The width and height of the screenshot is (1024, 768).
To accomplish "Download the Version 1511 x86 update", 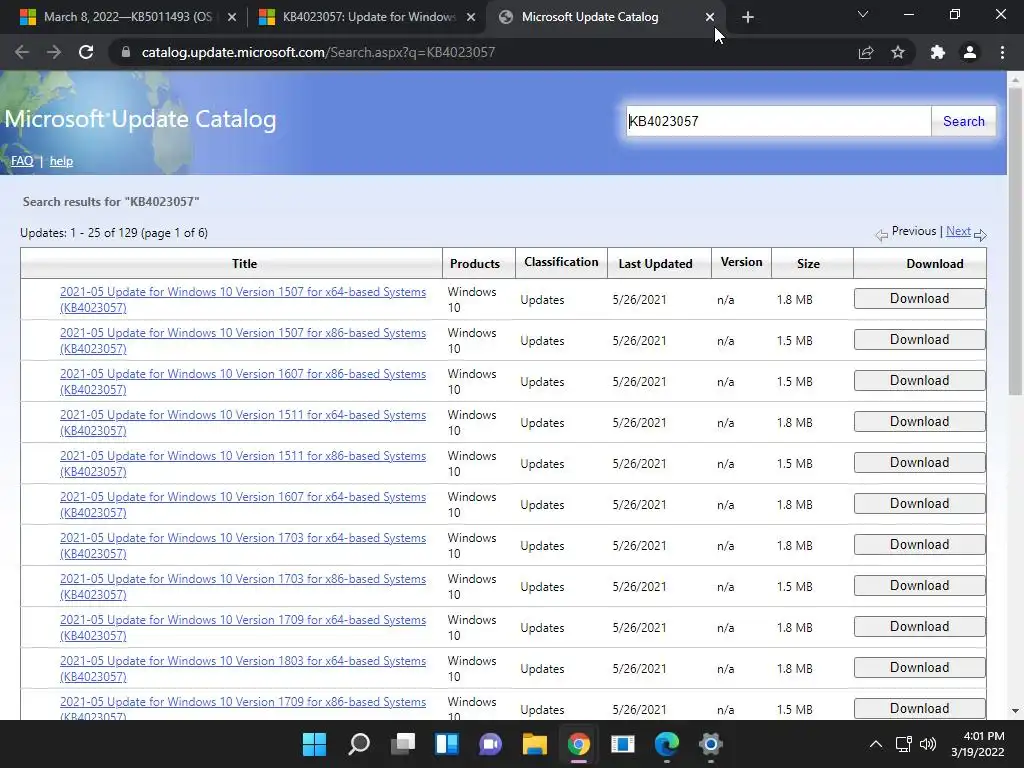I will point(920,462).
